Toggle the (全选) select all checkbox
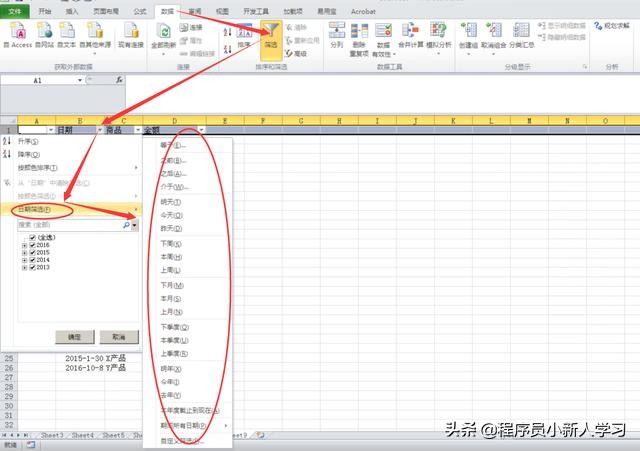The image size is (640, 451). coord(33,237)
